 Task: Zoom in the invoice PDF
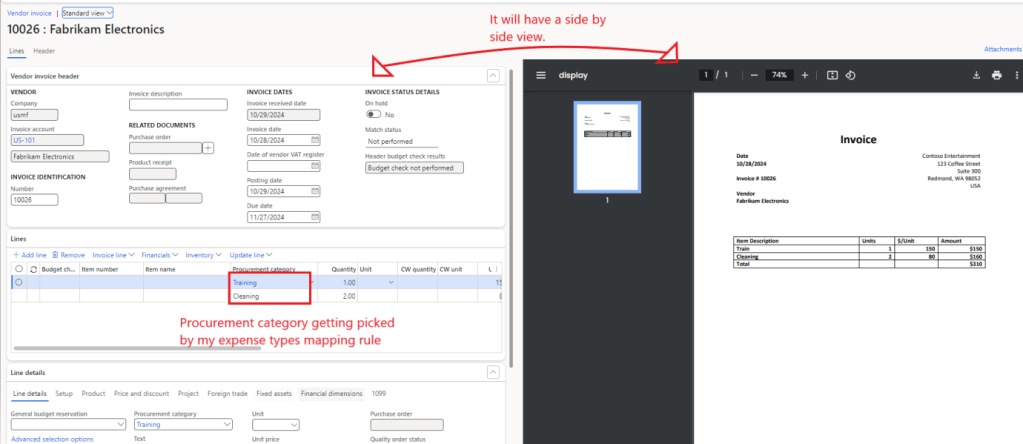804,75
